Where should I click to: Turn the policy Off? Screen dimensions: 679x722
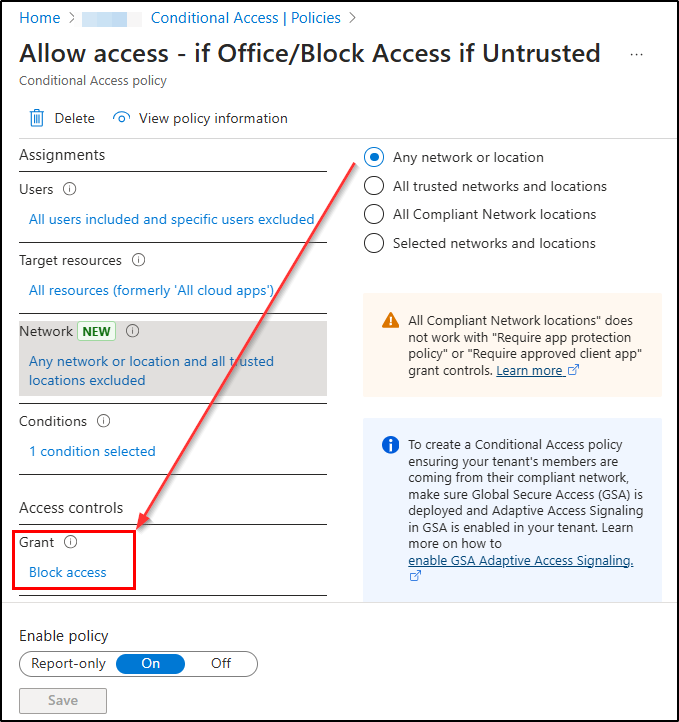click(x=221, y=663)
